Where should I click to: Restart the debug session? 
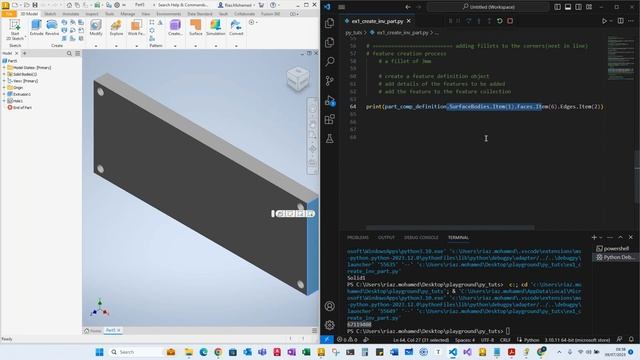pos(500,21)
